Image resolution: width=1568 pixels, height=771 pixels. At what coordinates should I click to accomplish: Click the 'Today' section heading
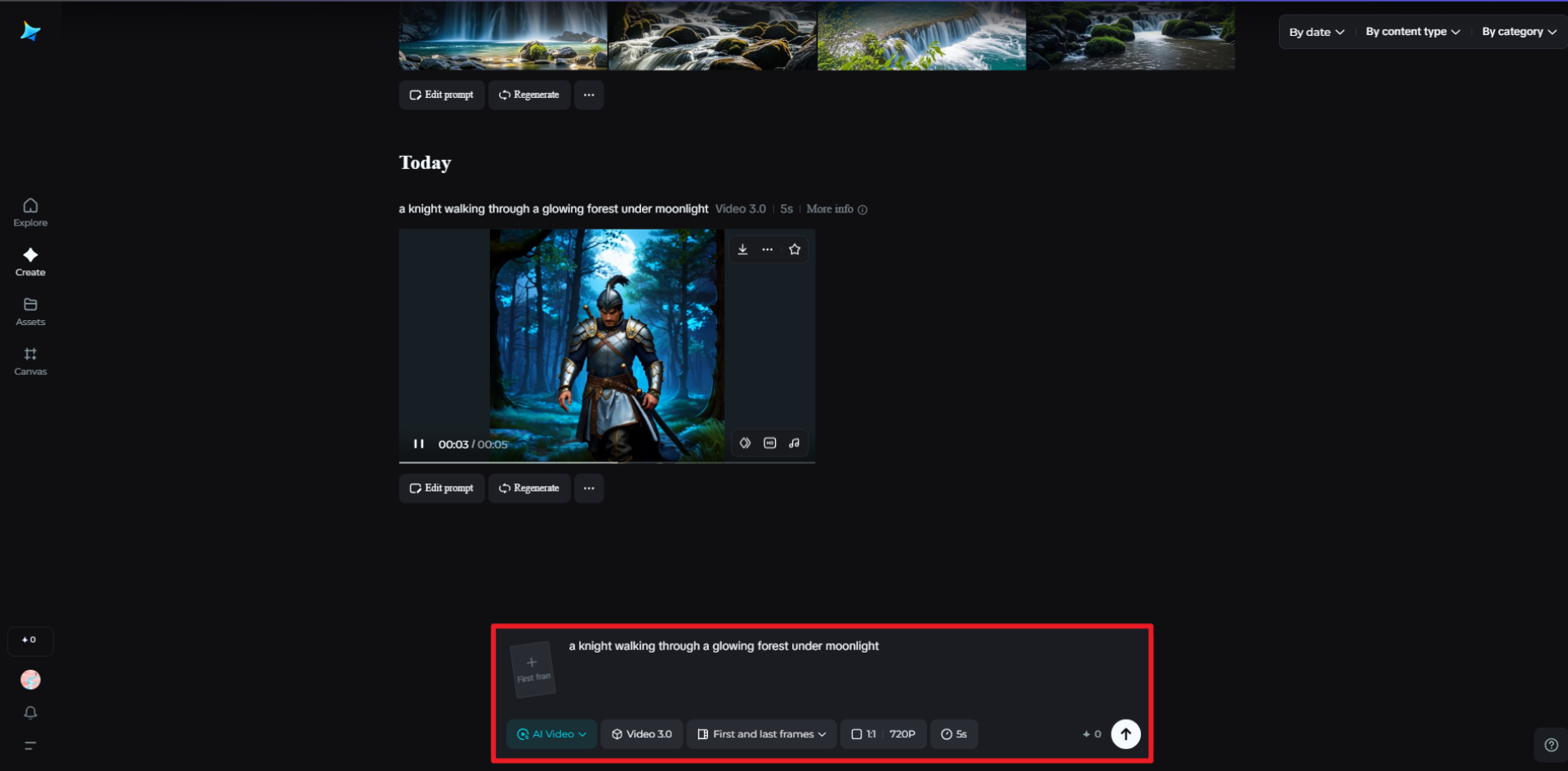(425, 163)
